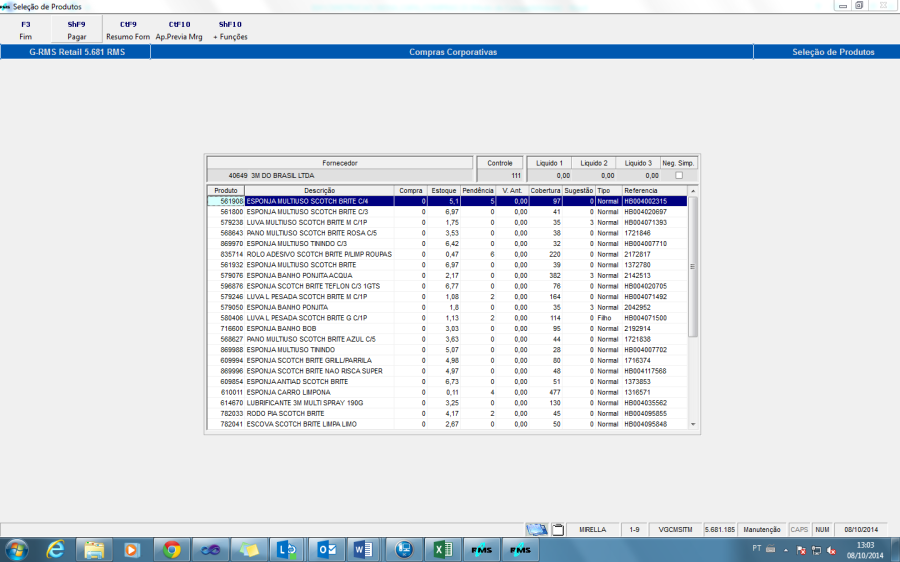
Task: Click reference HB004071492
Action: pyautogui.click(x=645, y=297)
